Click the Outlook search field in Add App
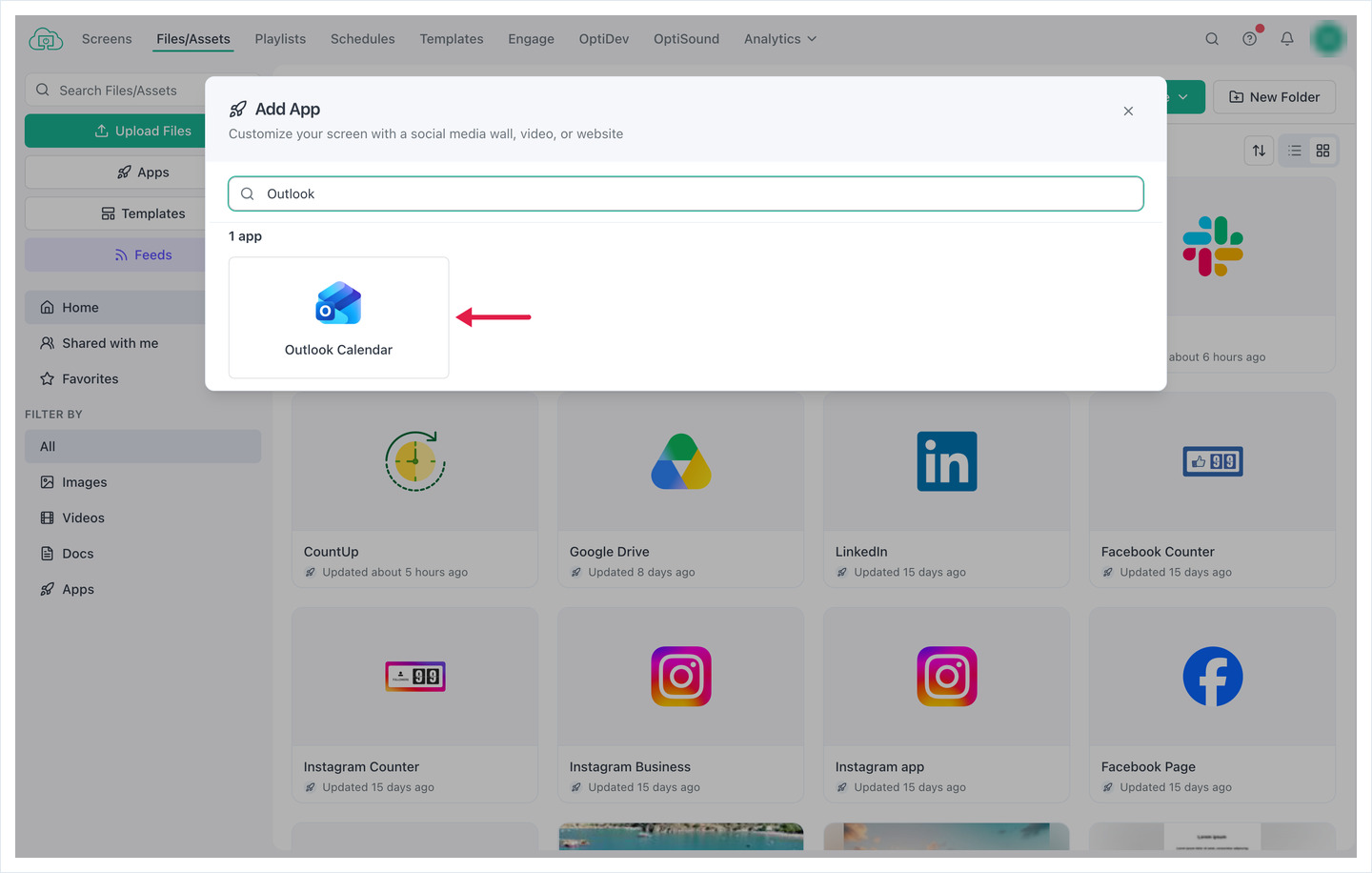 686,193
